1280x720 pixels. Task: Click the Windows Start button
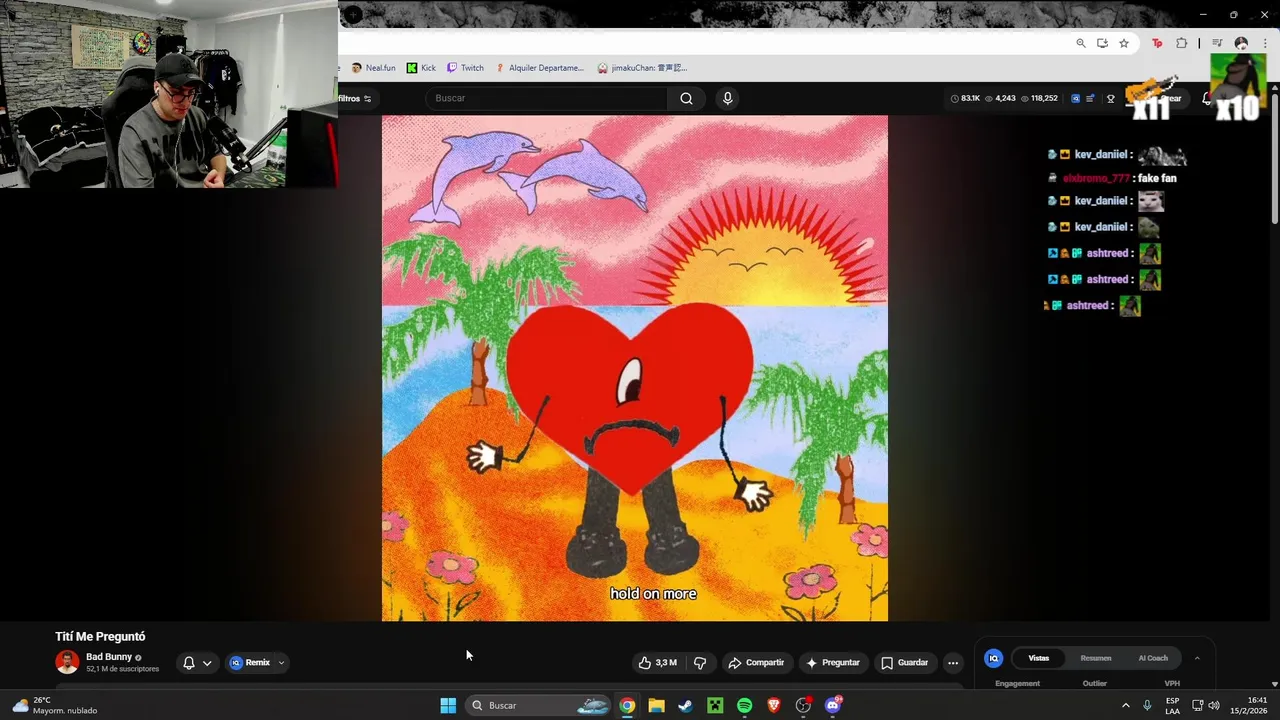[x=448, y=705]
